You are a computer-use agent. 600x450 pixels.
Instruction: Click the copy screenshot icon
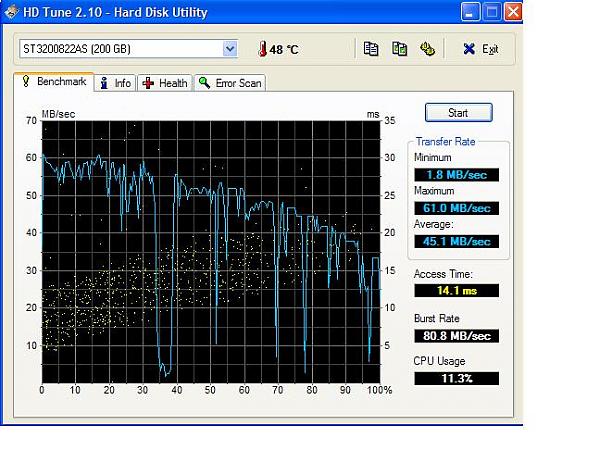(399, 49)
